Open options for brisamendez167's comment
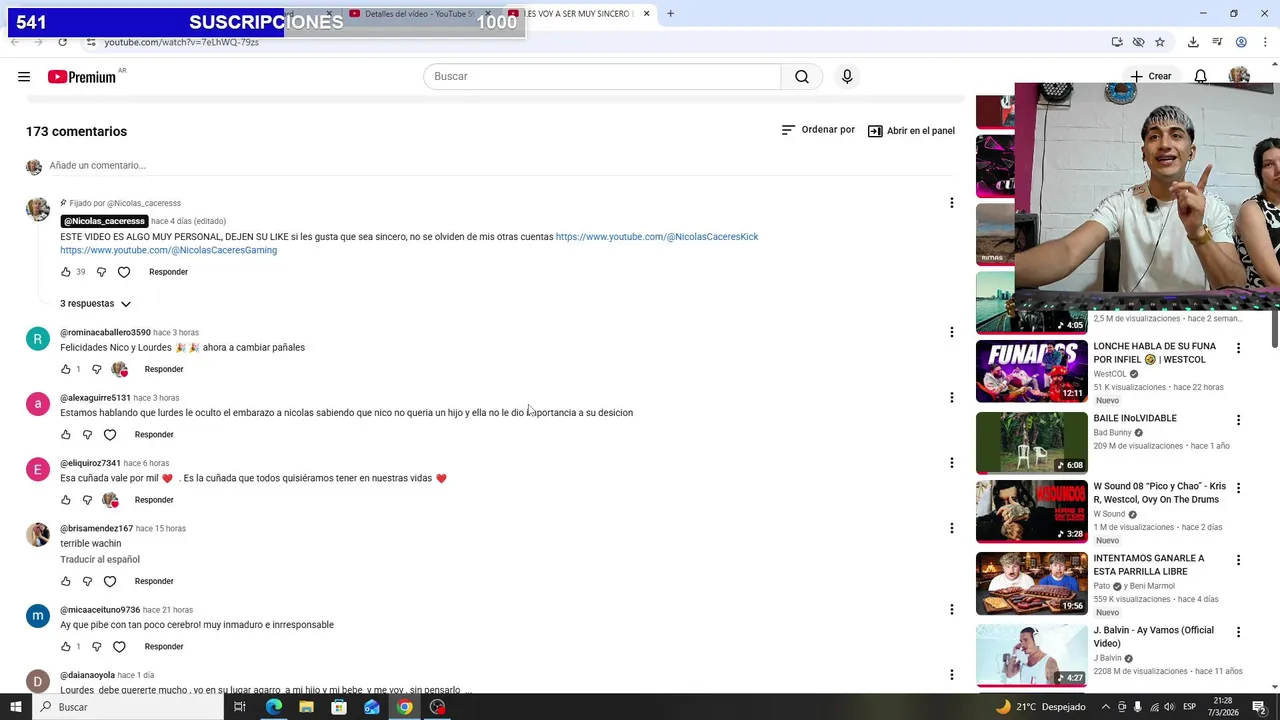This screenshot has width=1280, height=720. coord(951,528)
